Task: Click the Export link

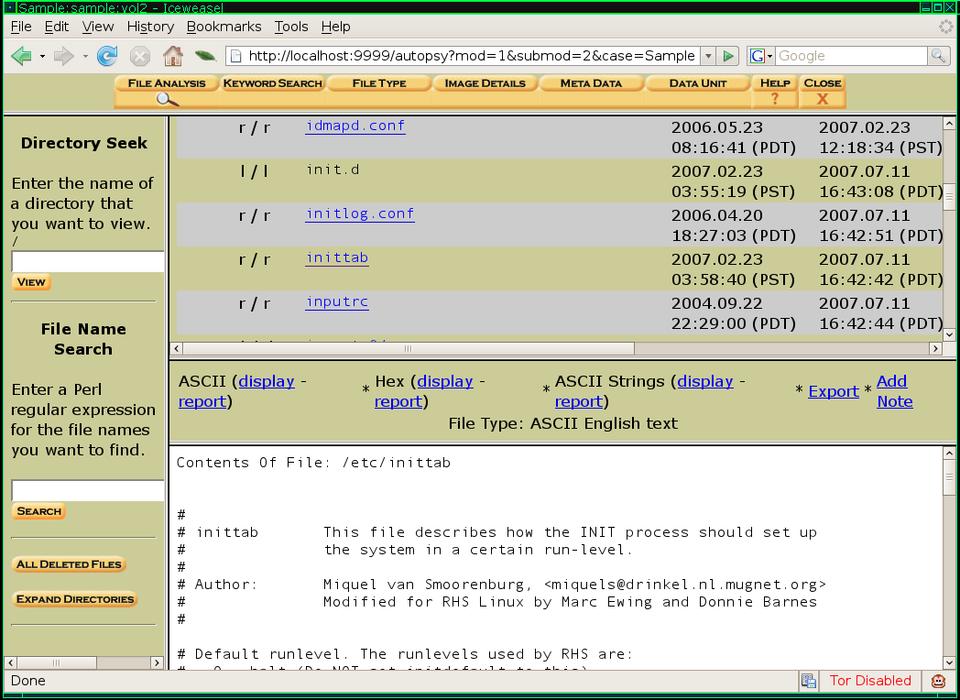Action: (833, 391)
